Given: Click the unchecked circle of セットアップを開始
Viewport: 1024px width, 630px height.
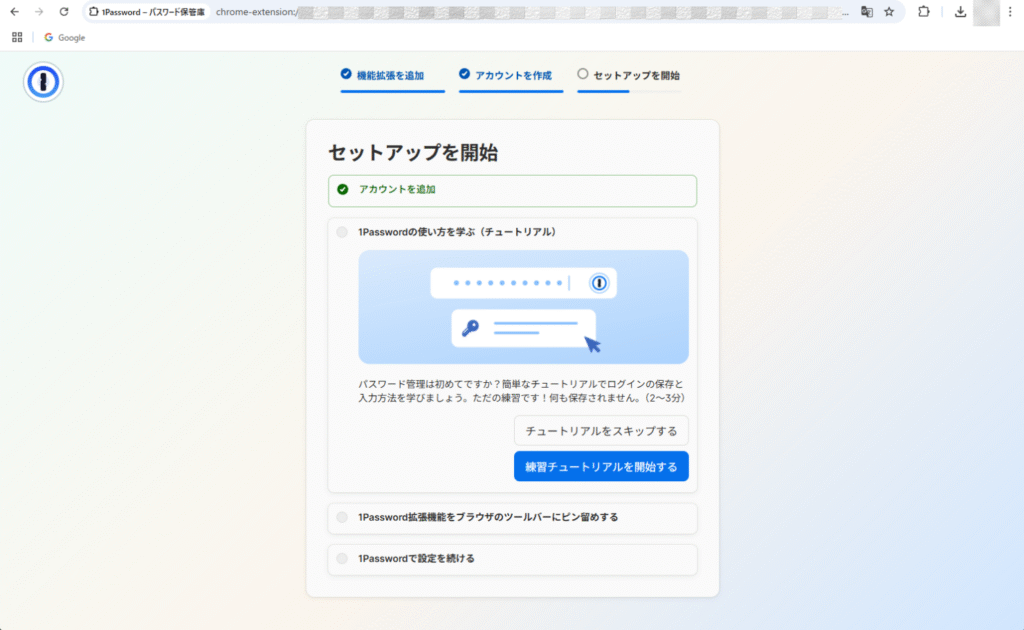Looking at the screenshot, I should tap(583, 74).
